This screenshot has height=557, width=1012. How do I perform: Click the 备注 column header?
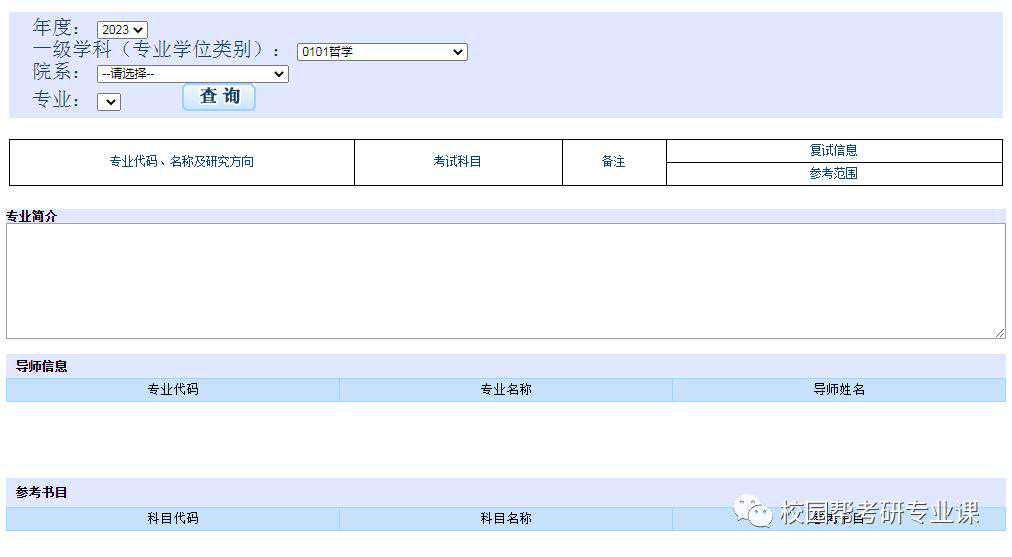(614, 162)
